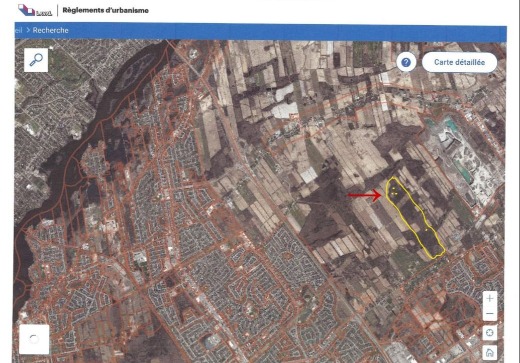Select the yellow outlined parcel on map
This screenshot has width=520, height=363.
click(414, 218)
